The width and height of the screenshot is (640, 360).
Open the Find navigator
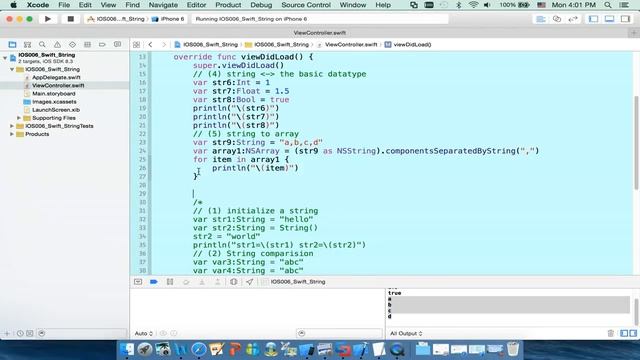[x=42, y=44]
